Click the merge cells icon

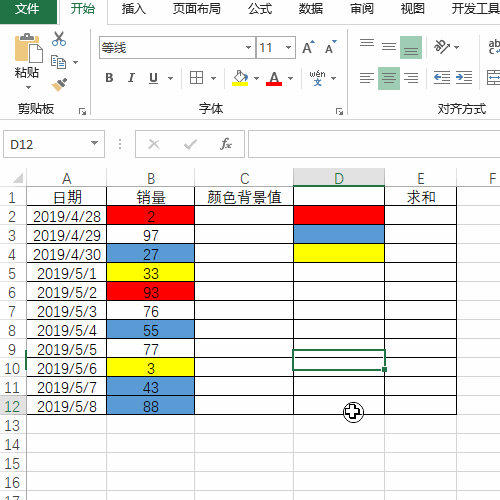tap(493, 78)
